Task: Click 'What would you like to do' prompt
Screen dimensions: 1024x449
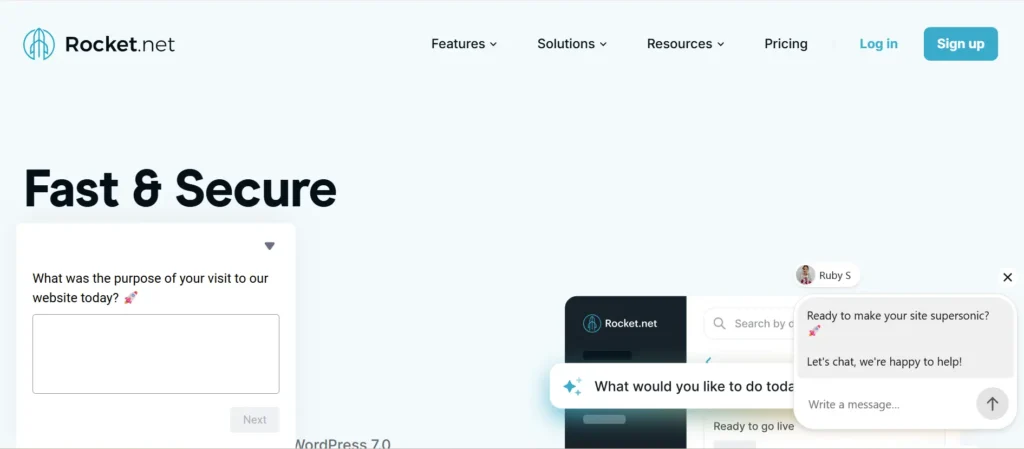Action: pos(694,386)
